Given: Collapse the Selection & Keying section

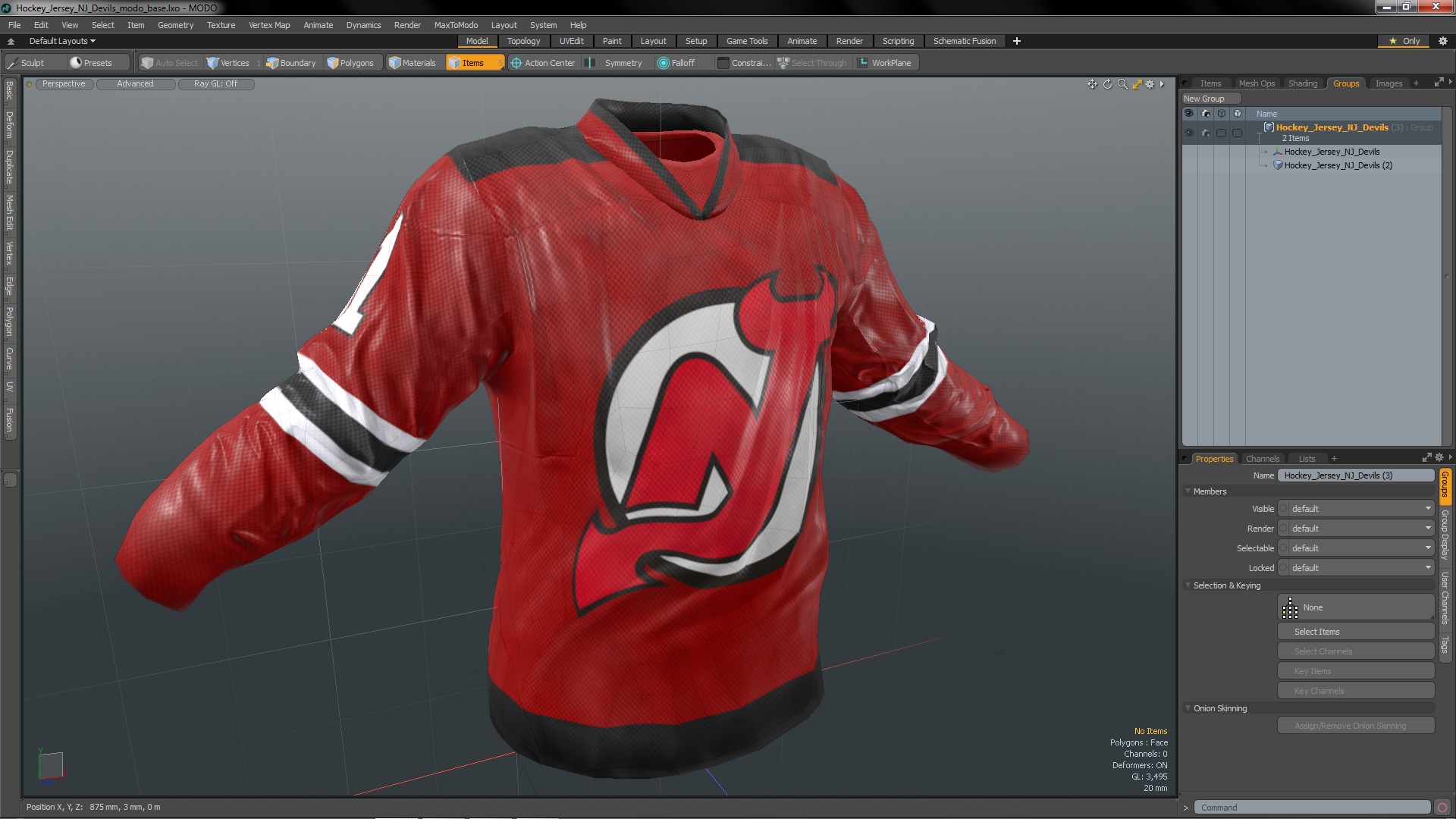Looking at the screenshot, I should (x=1188, y=585).
